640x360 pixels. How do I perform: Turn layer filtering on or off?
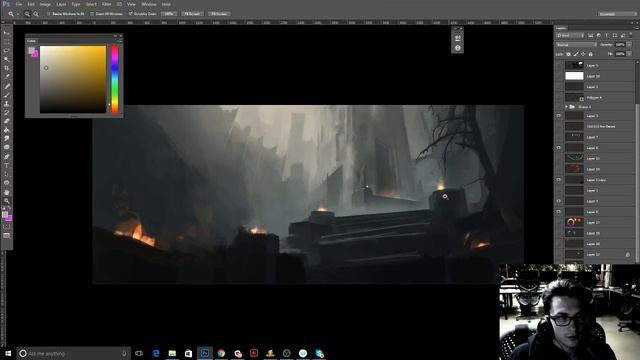[631, 36]
